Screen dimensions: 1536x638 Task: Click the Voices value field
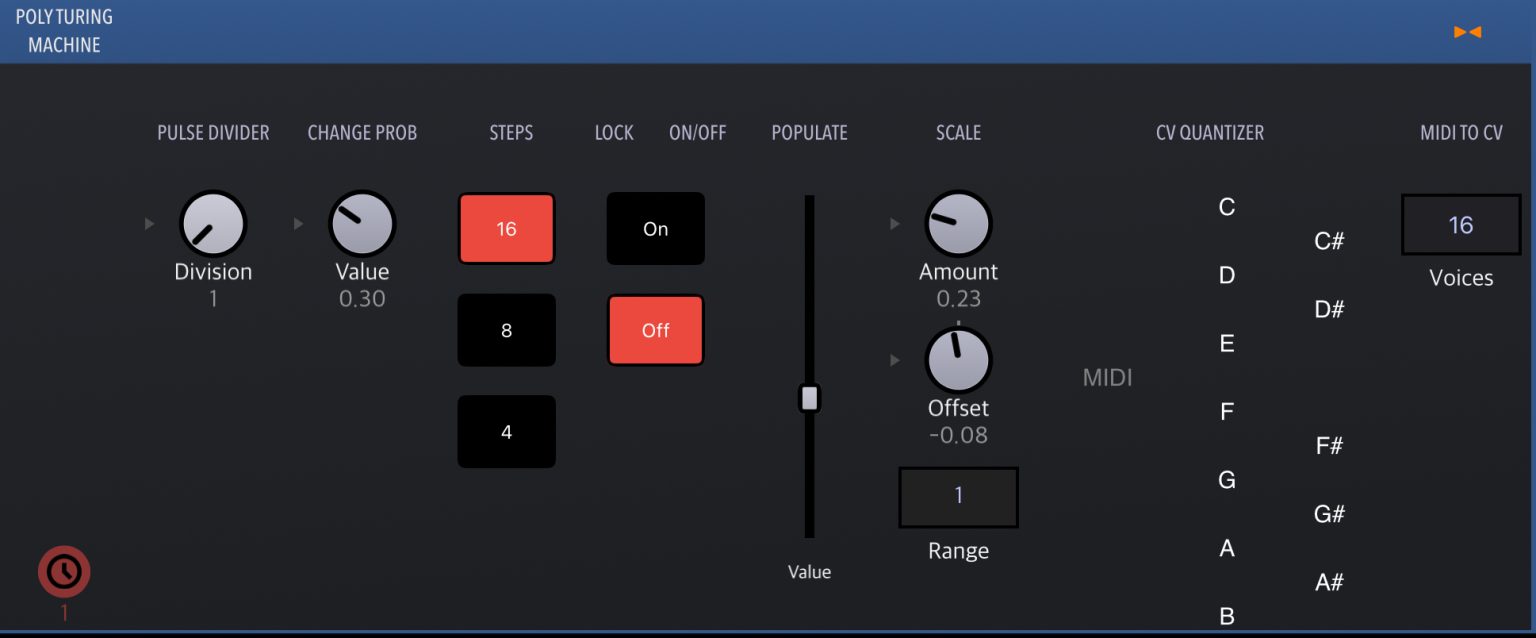[x=1461, y=225]
